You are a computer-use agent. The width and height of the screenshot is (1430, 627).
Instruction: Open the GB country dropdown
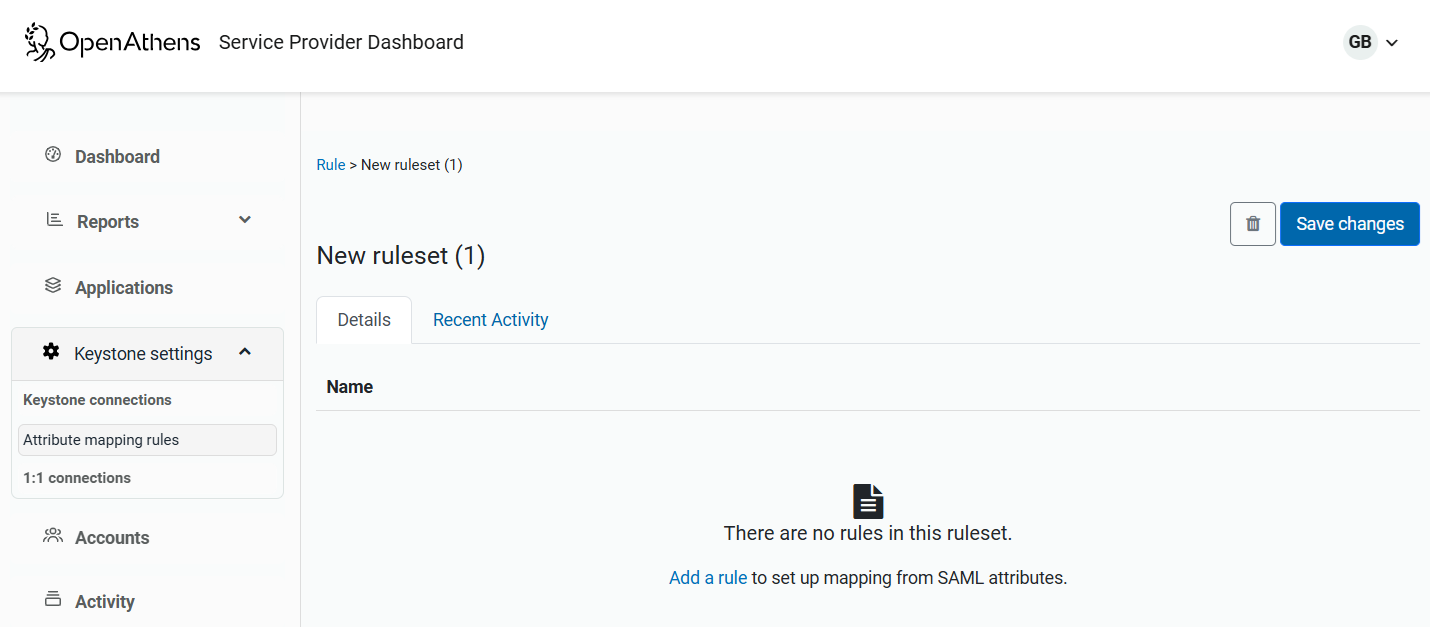tap(1371, 42)
